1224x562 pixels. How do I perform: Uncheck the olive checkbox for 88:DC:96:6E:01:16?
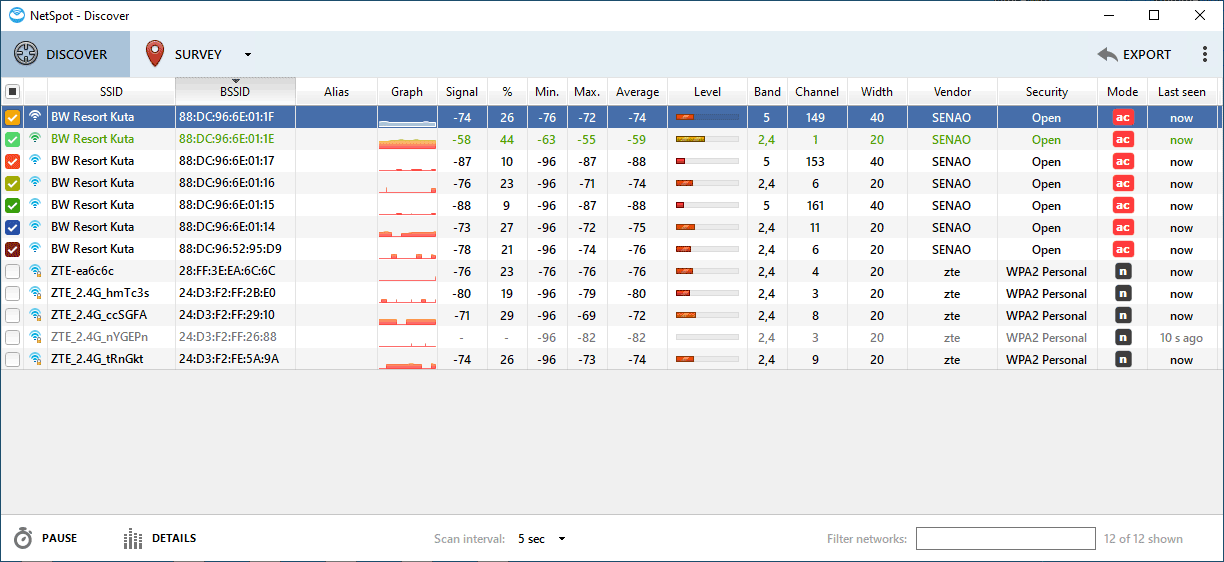click(x=12, y=183)
